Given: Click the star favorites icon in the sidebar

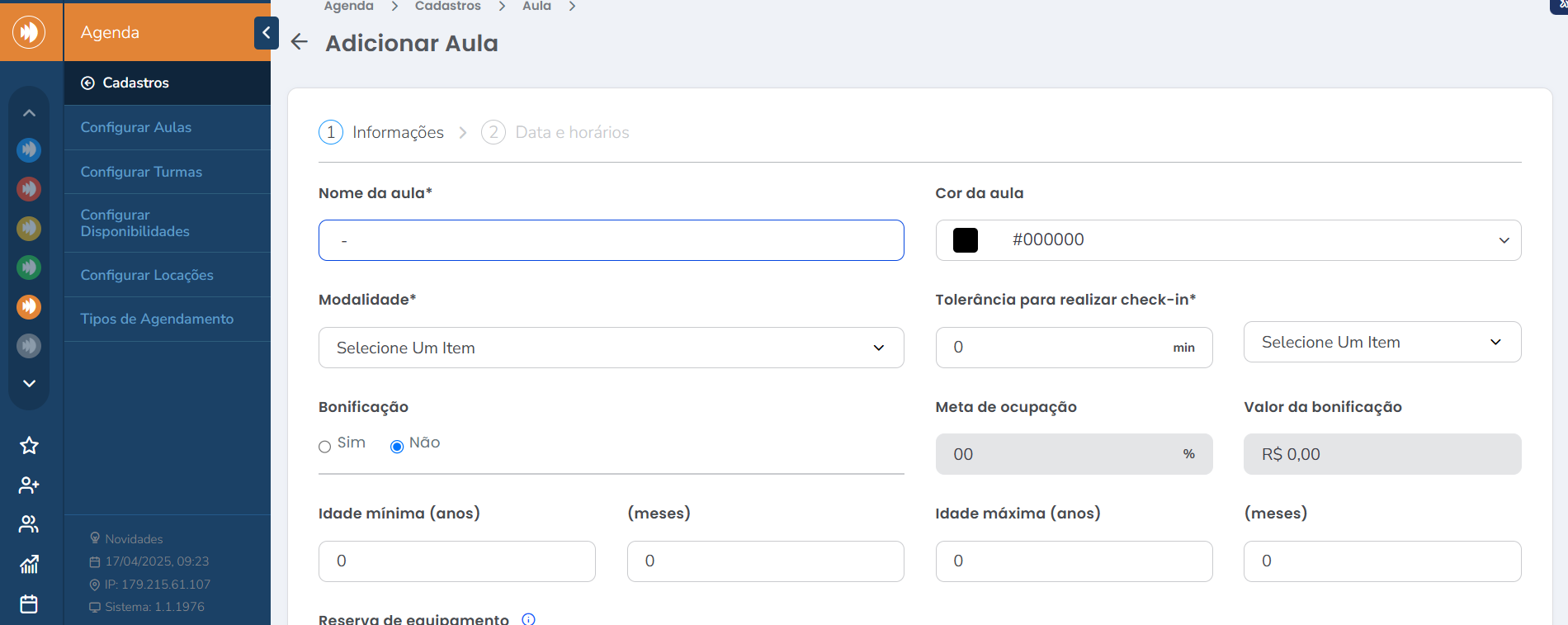Looking at the screenshot, I should (x=29, y=446).
